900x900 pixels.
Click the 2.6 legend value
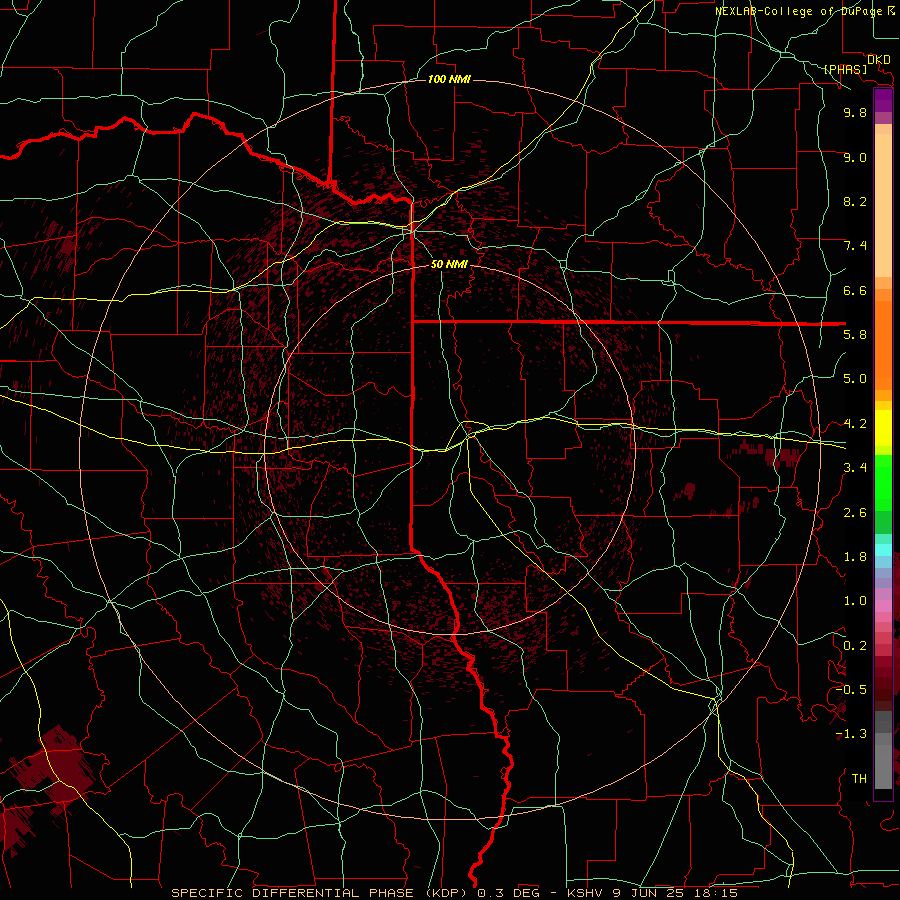(x=855, y=513)
